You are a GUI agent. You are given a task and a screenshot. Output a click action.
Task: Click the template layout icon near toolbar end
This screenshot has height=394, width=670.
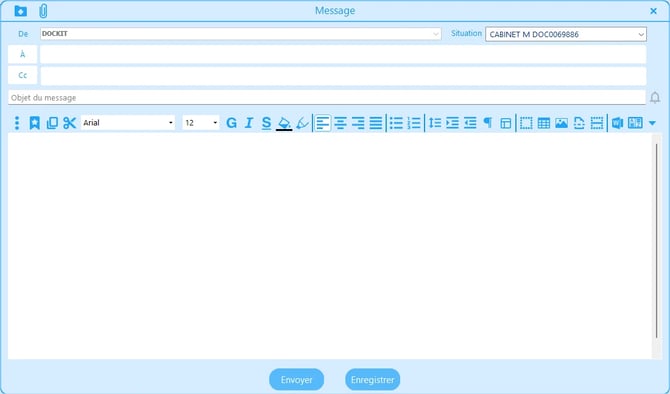tap(635, 123)
